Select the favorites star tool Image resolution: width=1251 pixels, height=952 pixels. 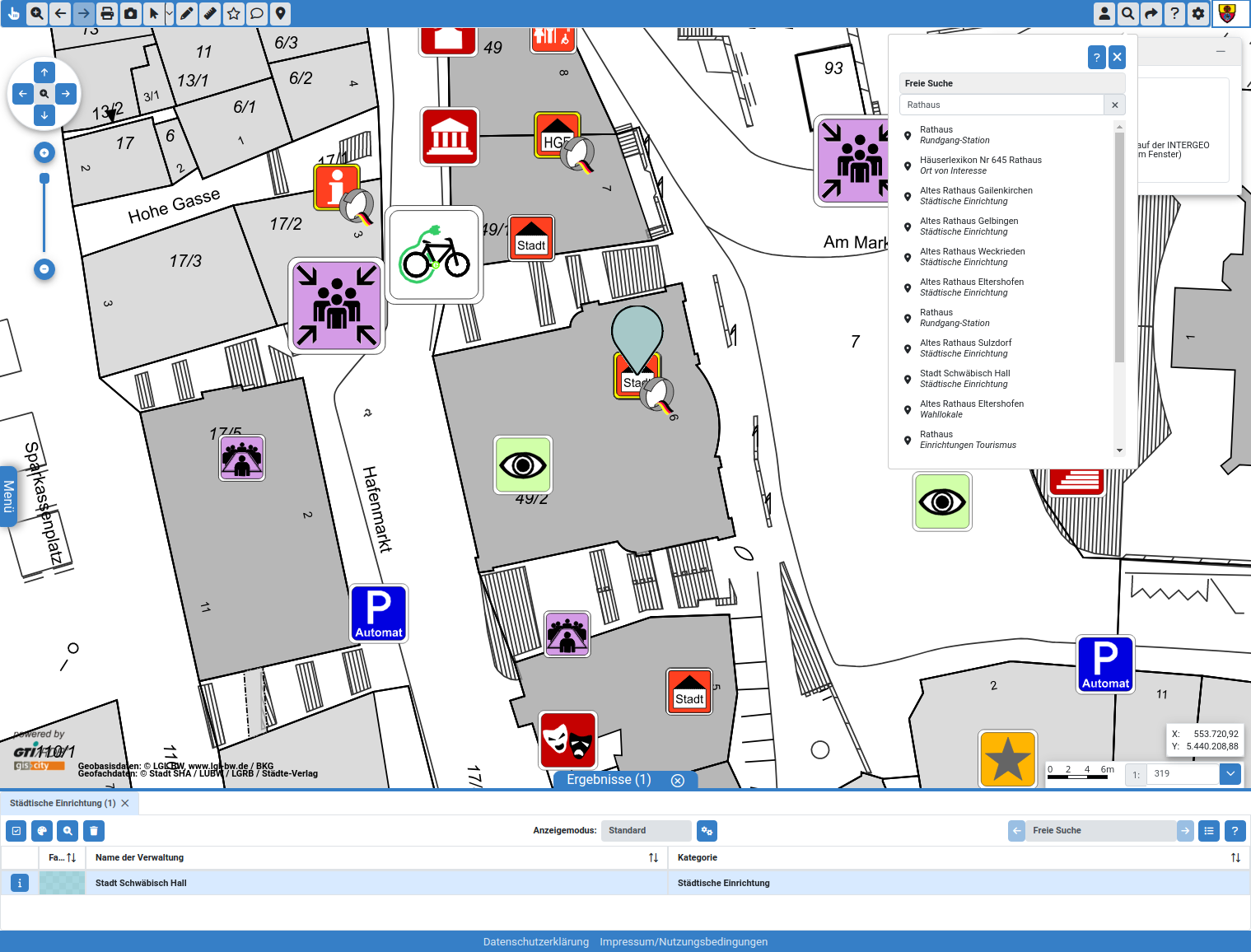(233, 13)
